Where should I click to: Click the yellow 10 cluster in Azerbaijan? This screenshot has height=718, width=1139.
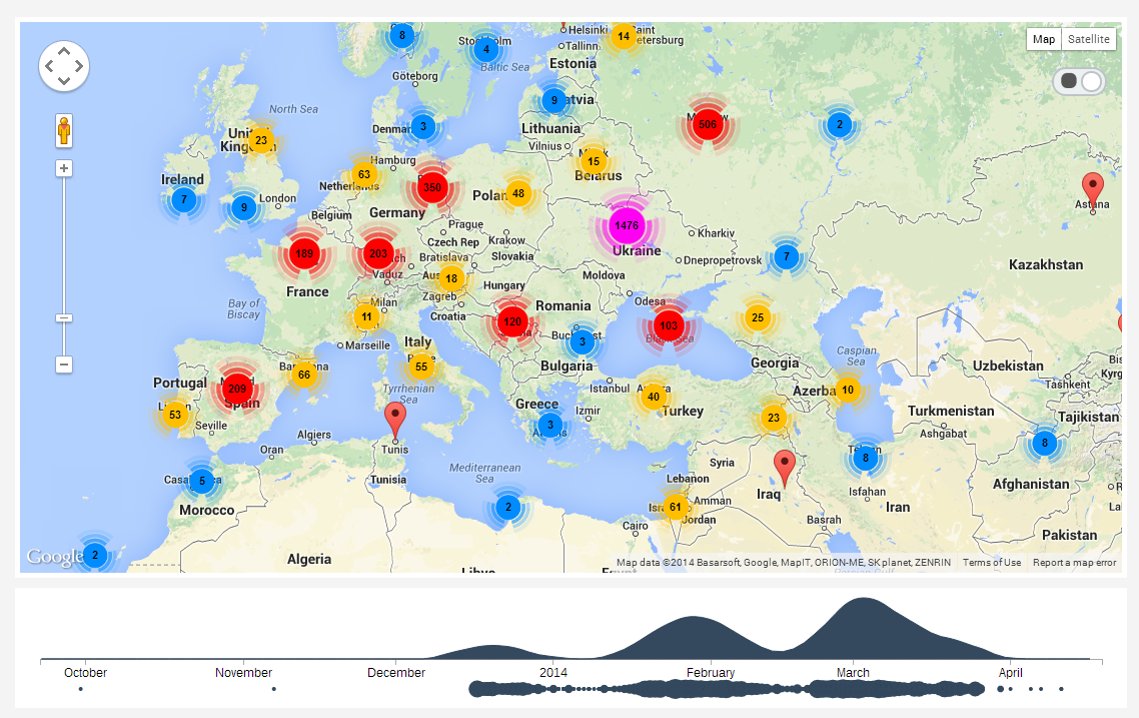pyautogui.click(x=848, y=390)
